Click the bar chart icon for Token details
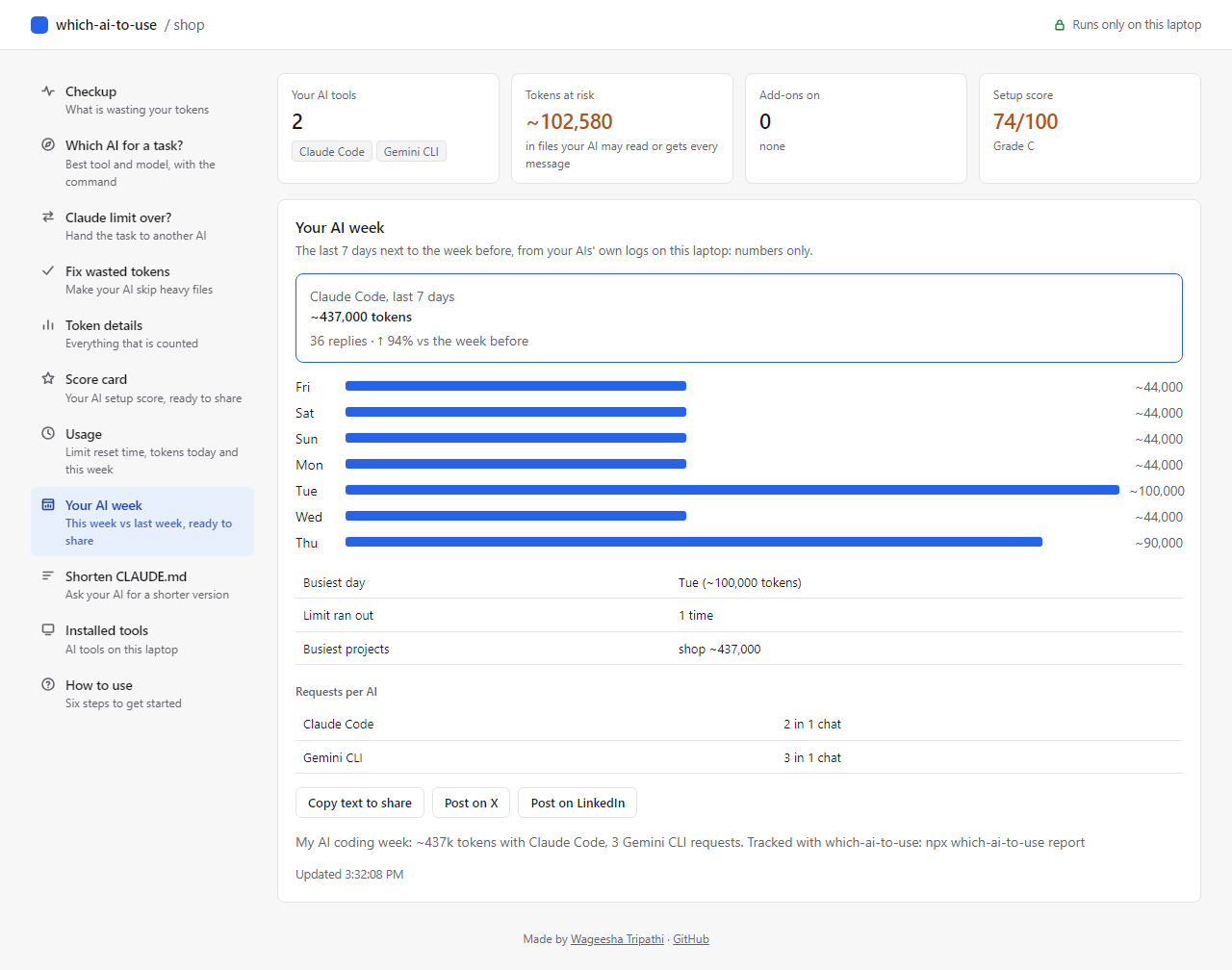 point(48,325)
